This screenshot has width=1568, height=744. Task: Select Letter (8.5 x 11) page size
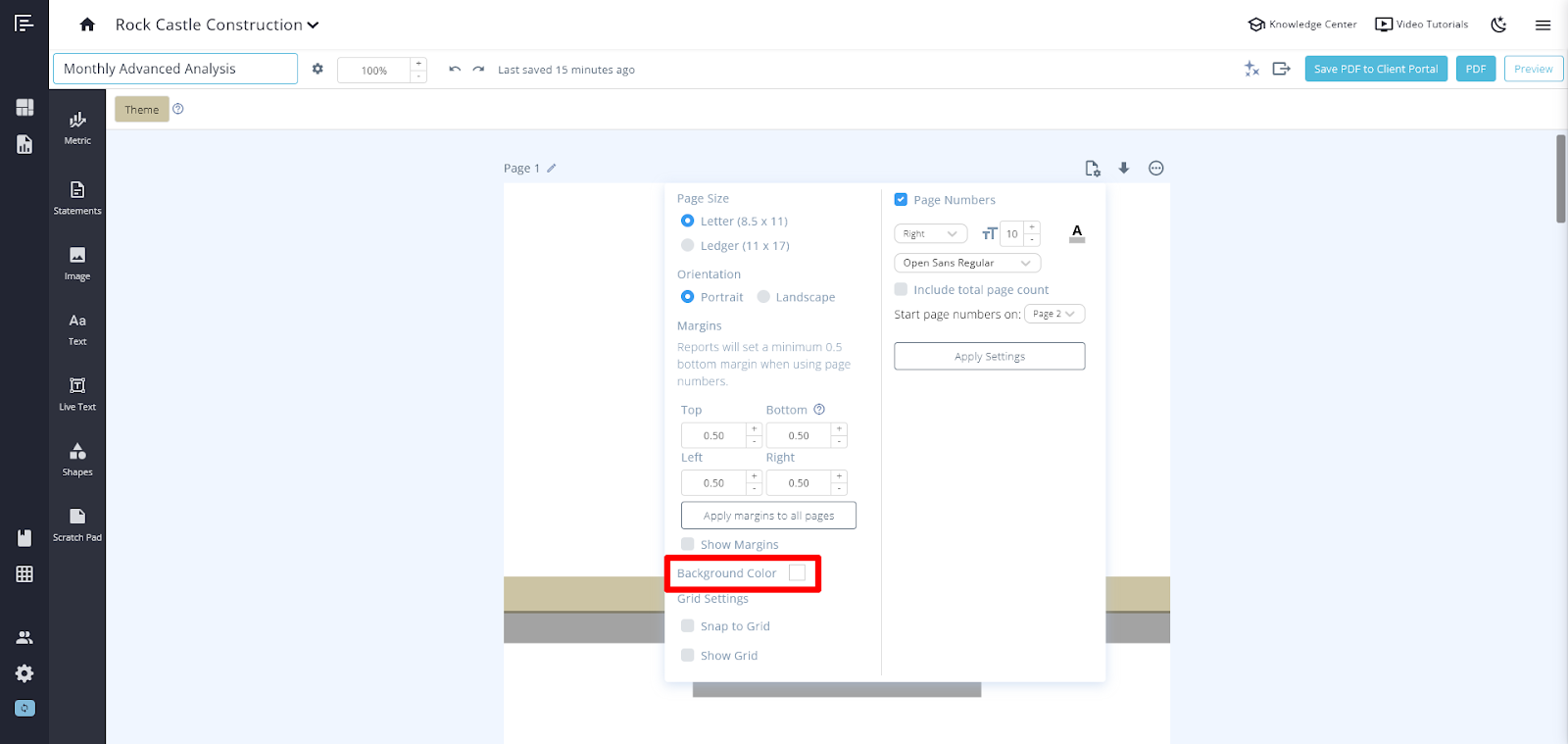coord(688,221)
